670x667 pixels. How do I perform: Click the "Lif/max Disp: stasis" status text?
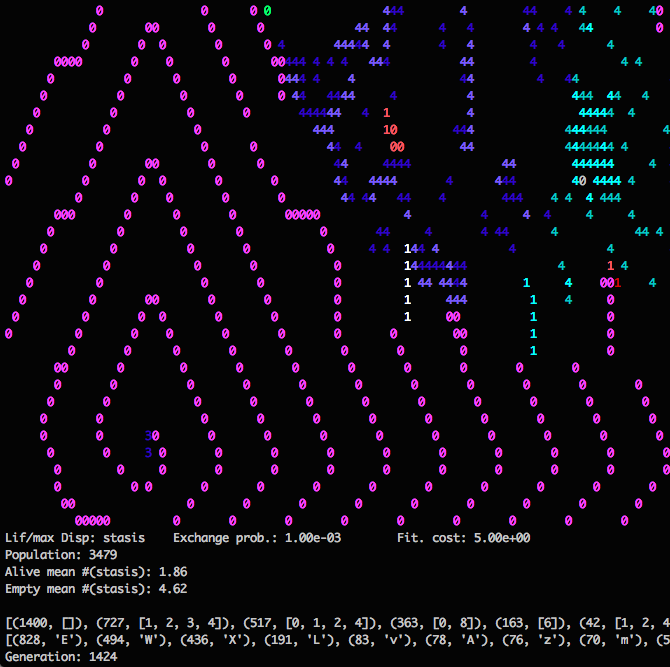(75, 538)
